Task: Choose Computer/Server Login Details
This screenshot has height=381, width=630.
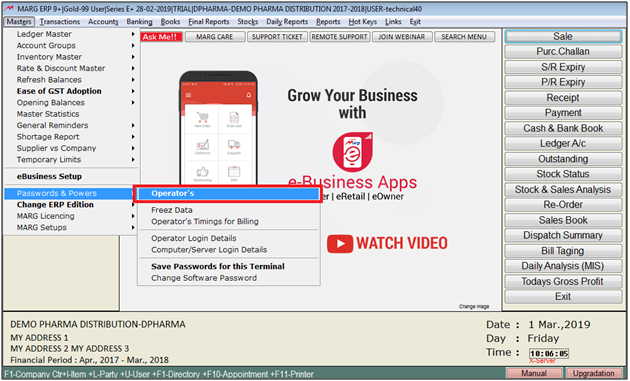Action: pyautogui.click(x=228, y=250)
